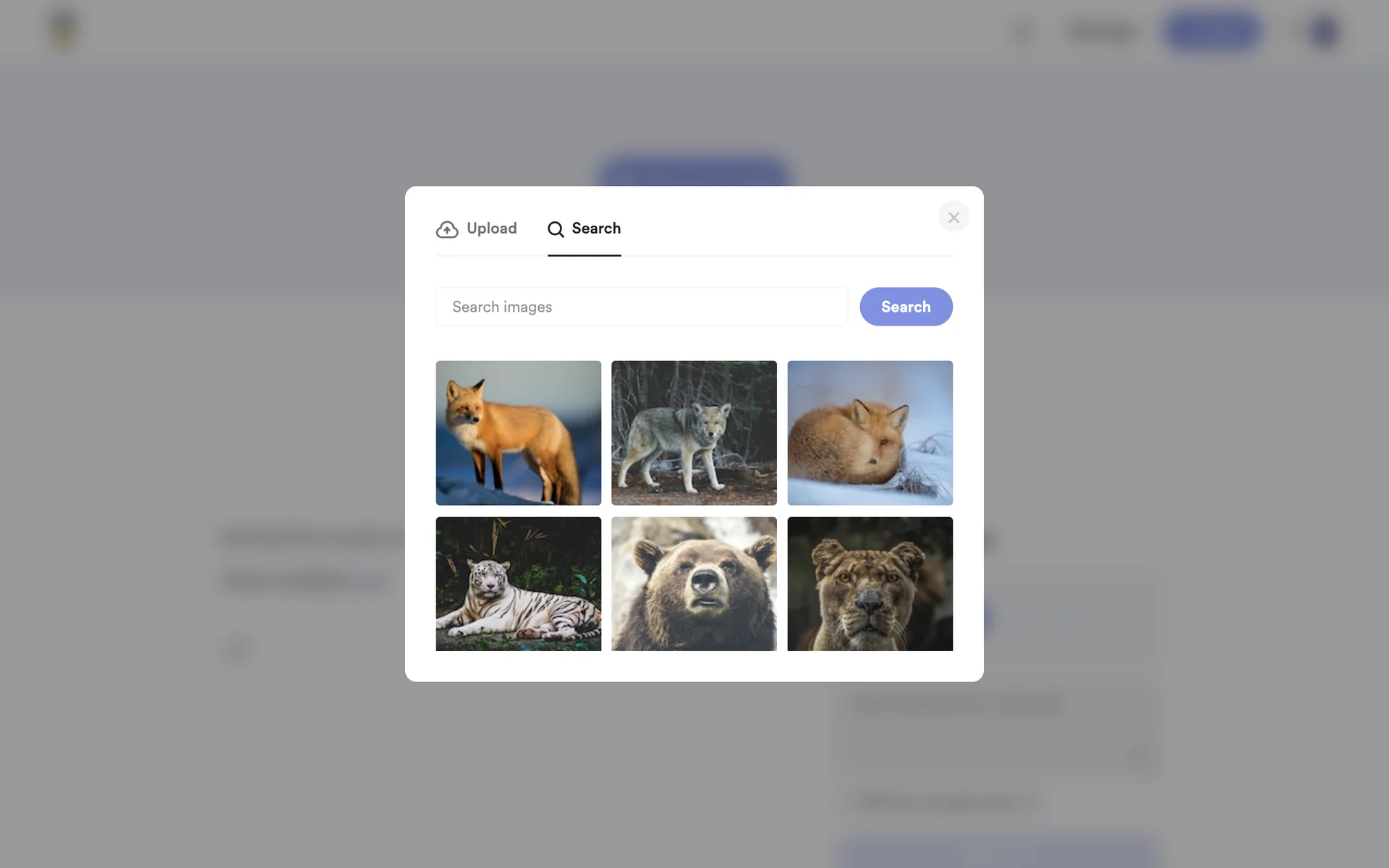Image resolution: width=1389 pixels, height=868 pixels.
Task: Focus the Search images text field
Action: 642,307
